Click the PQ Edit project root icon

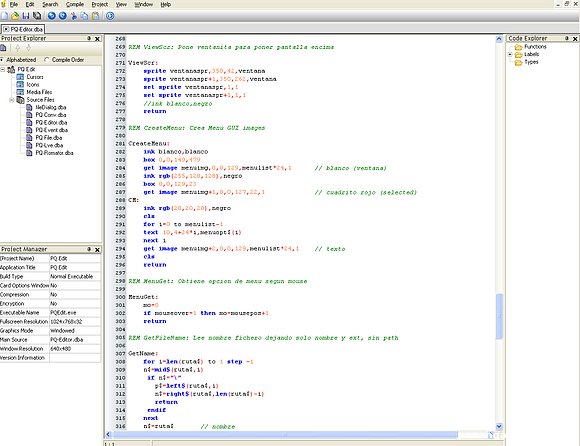11,70
